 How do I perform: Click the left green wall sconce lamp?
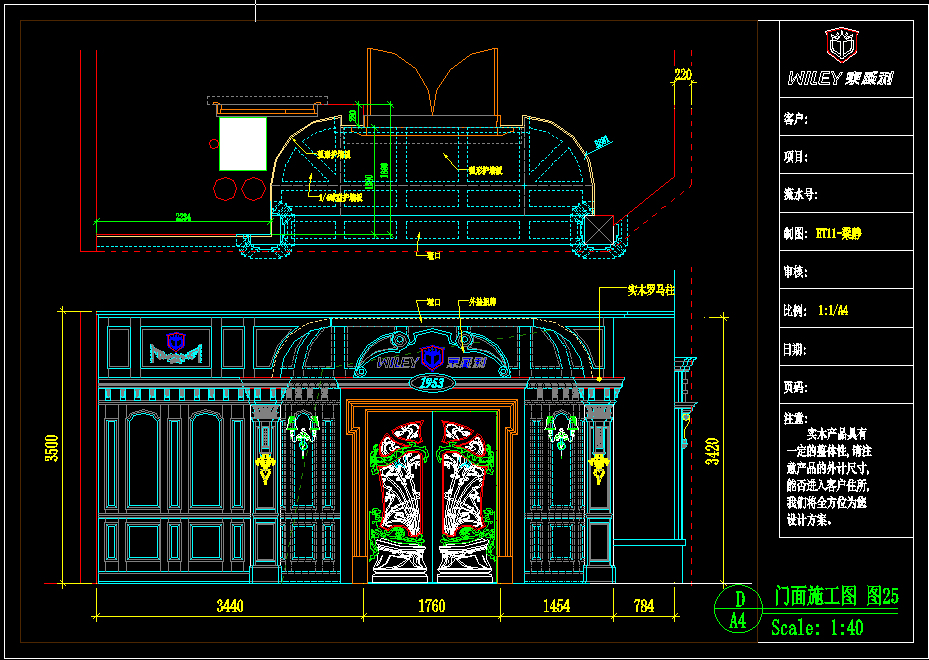[303, 431]
